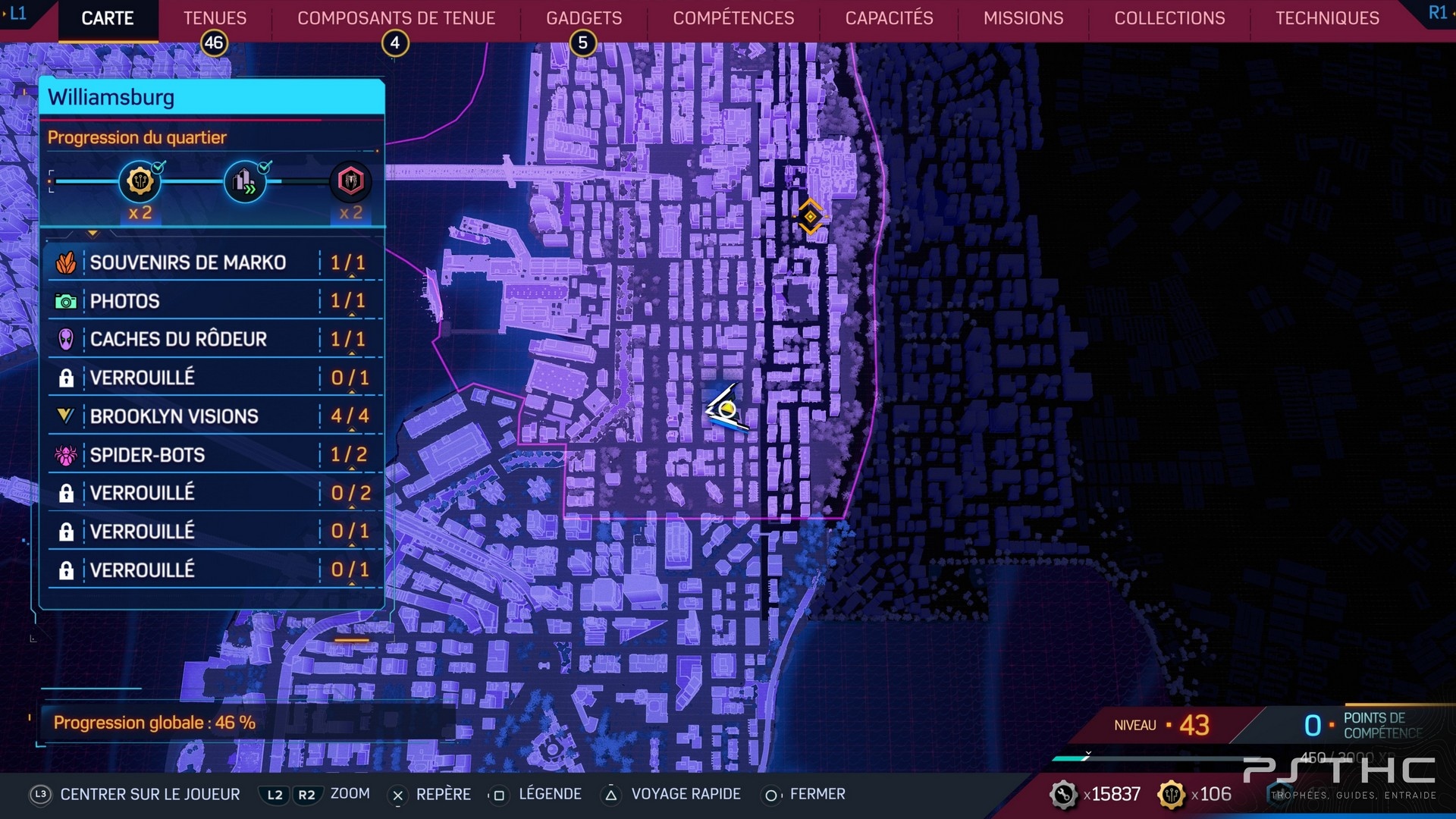The width and height of the screenshot is (1456, 819).
Task: Click the Williamsburg district title
Action: 111,97
